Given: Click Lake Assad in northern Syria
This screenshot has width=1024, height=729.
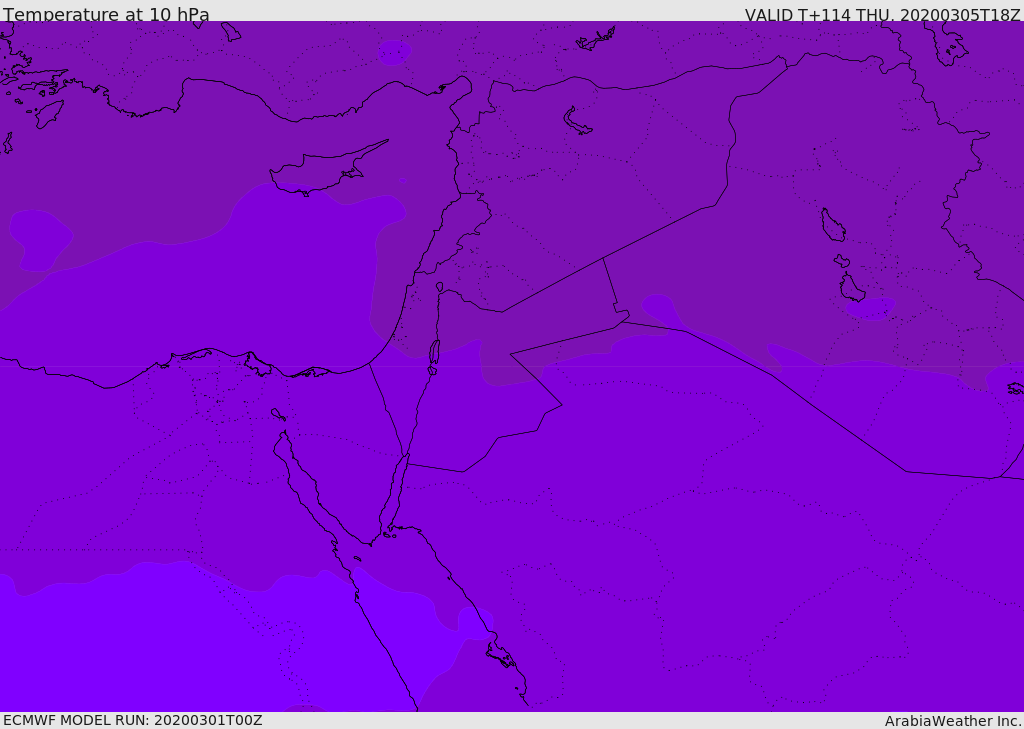Looking at the screenshot, I should coord(577,122).
